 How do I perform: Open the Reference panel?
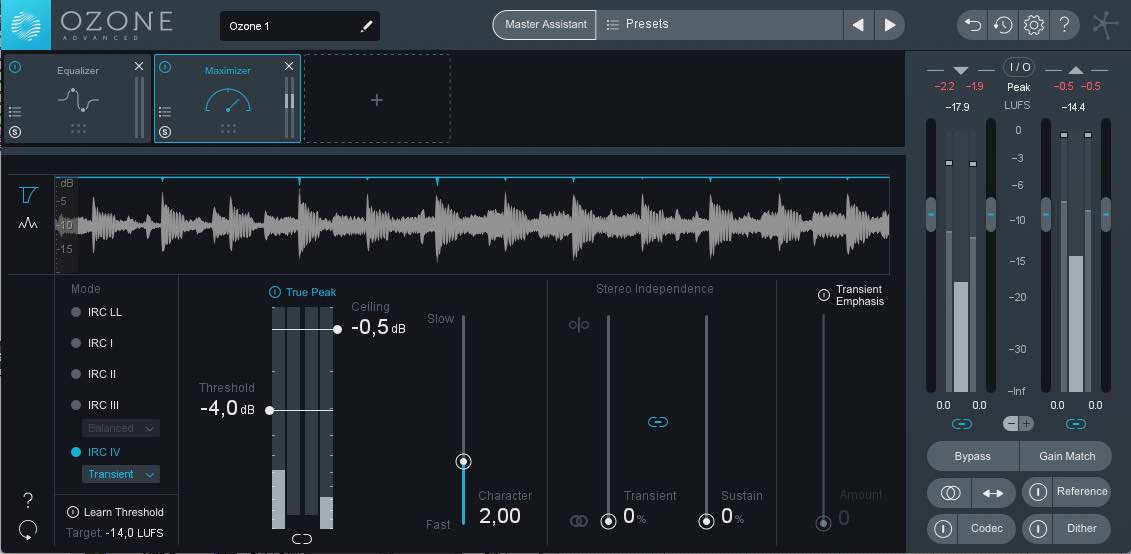pyautogui.click(x=1082, y=492)
